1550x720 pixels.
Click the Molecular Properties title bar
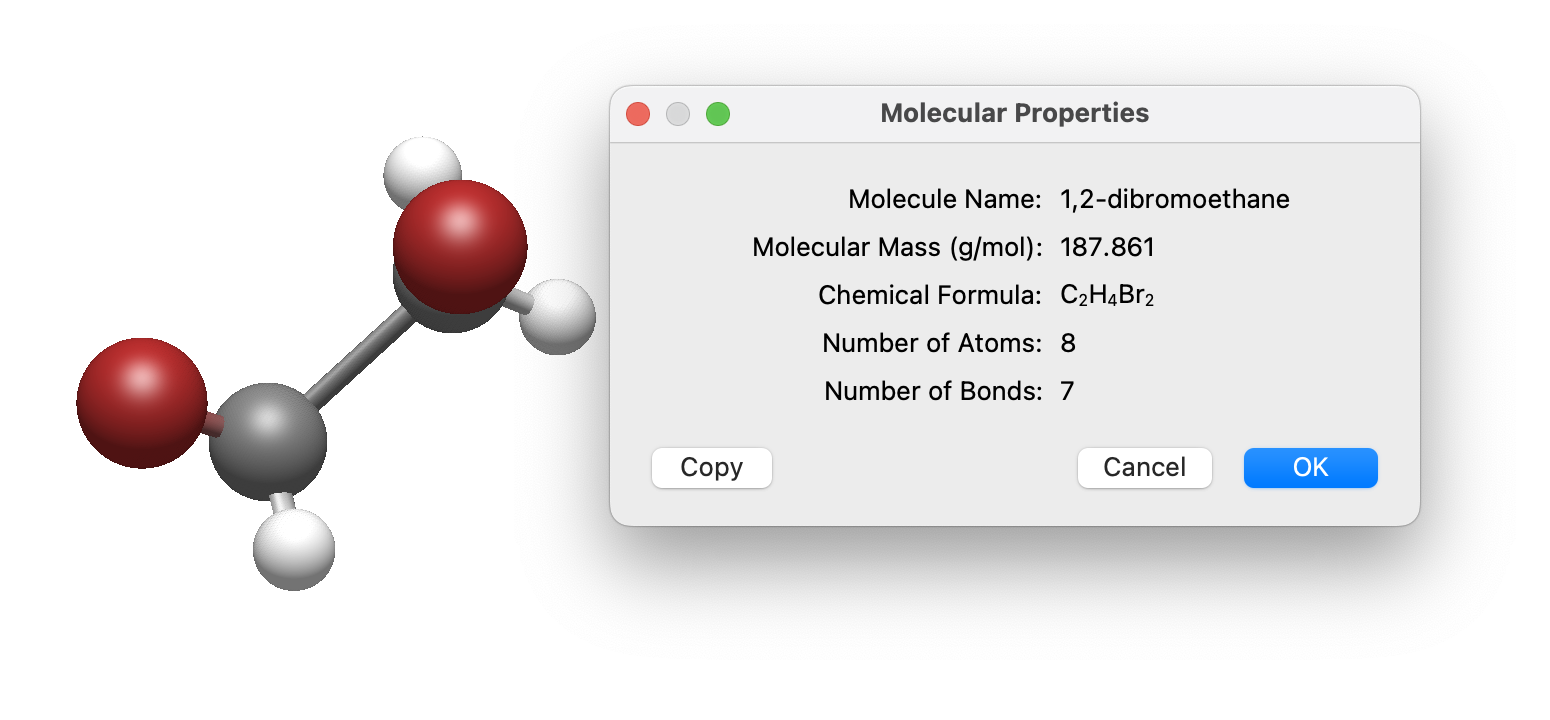(1014, 114)
